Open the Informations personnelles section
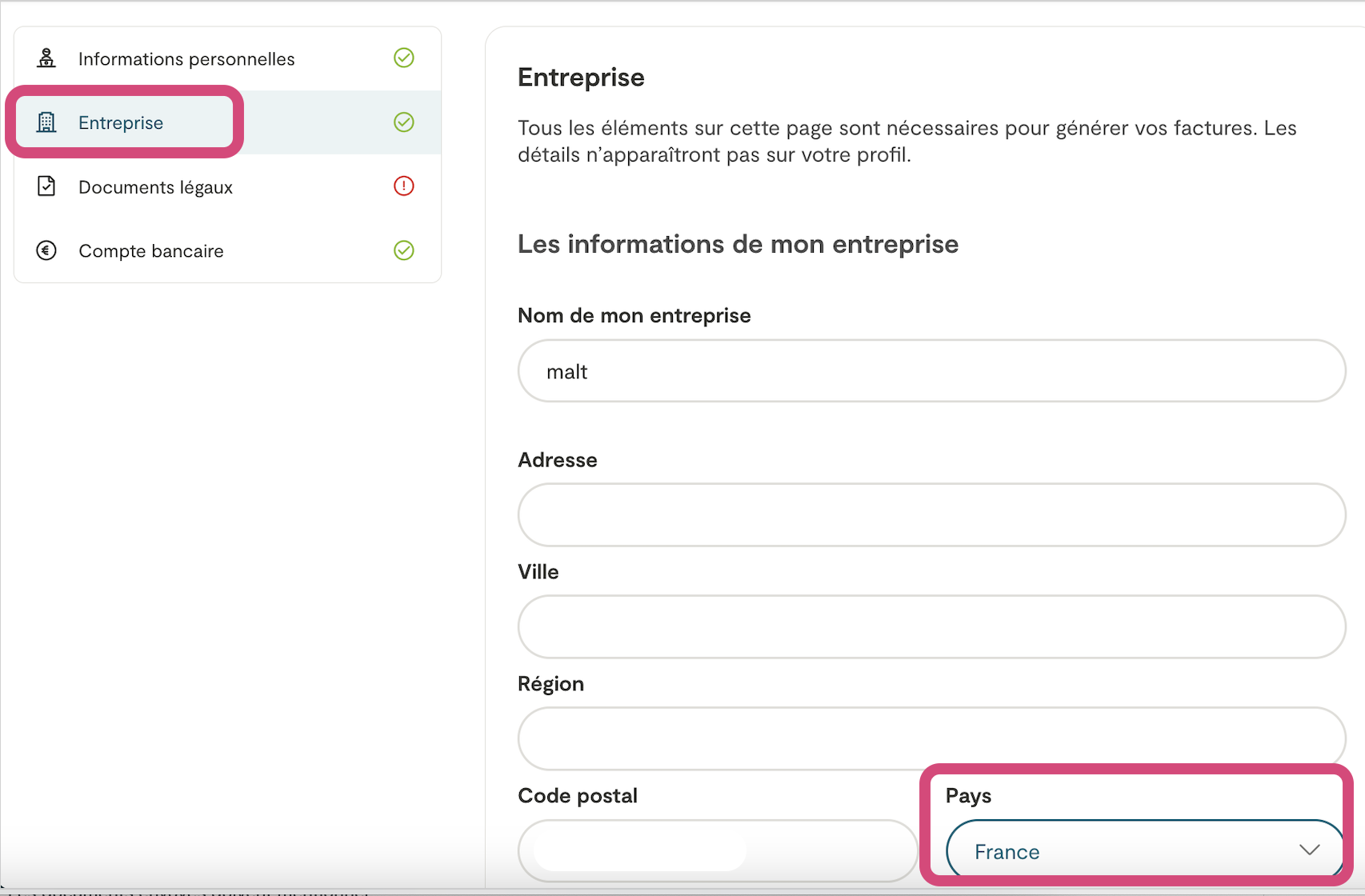The height and width of the screenshot is (896, 1365). [186, 59]
